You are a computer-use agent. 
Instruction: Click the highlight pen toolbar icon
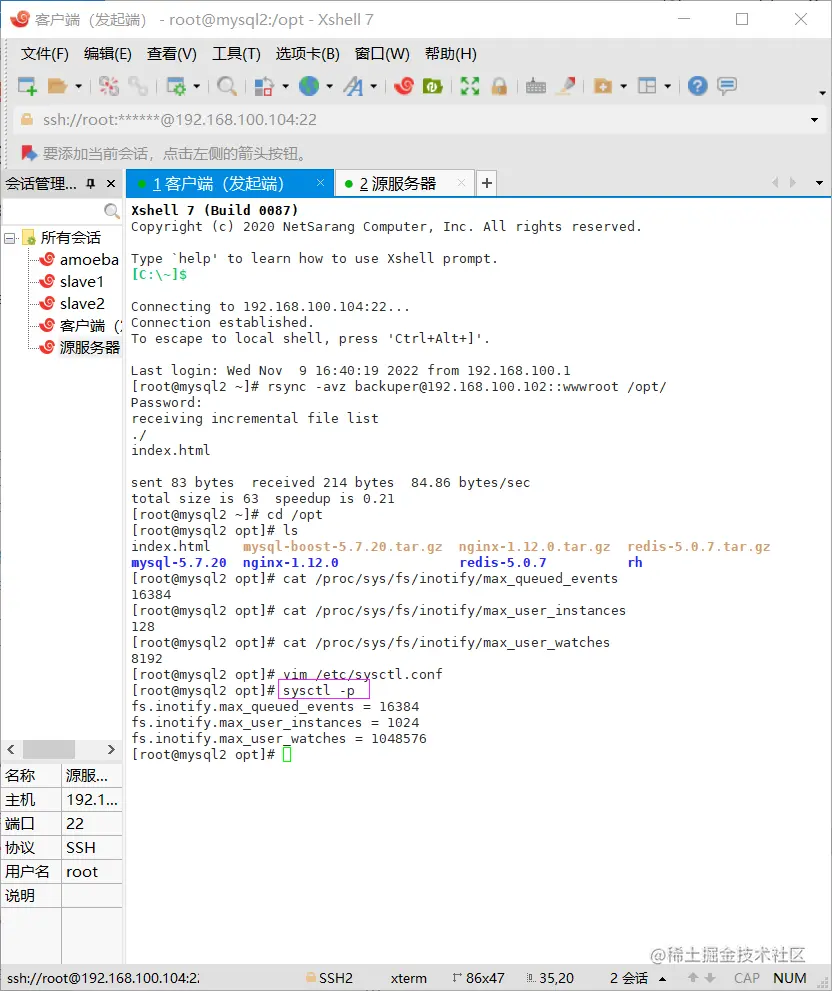pyautogui.click(x=566, y=86)
